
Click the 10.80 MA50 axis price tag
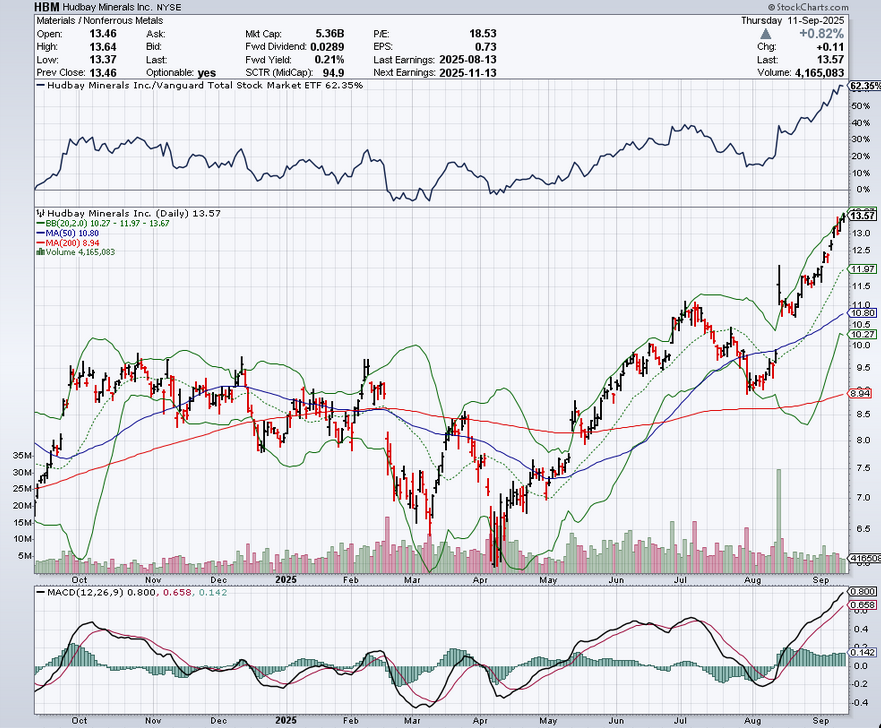click(862, 313)
